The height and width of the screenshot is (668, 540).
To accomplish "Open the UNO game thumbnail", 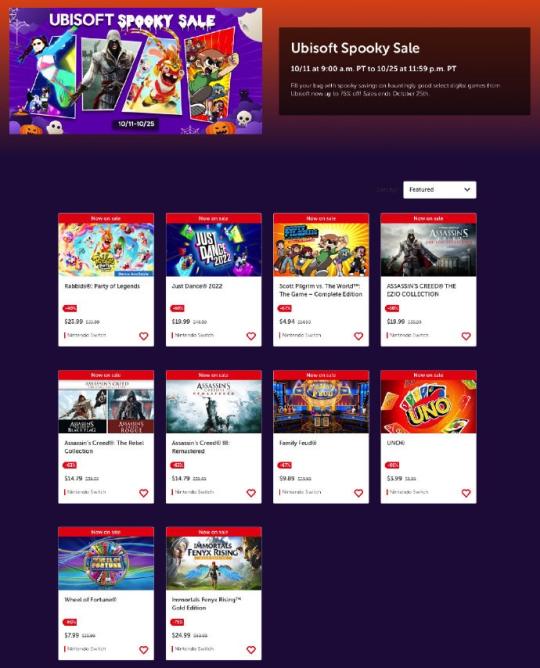I will pos(428,406).
